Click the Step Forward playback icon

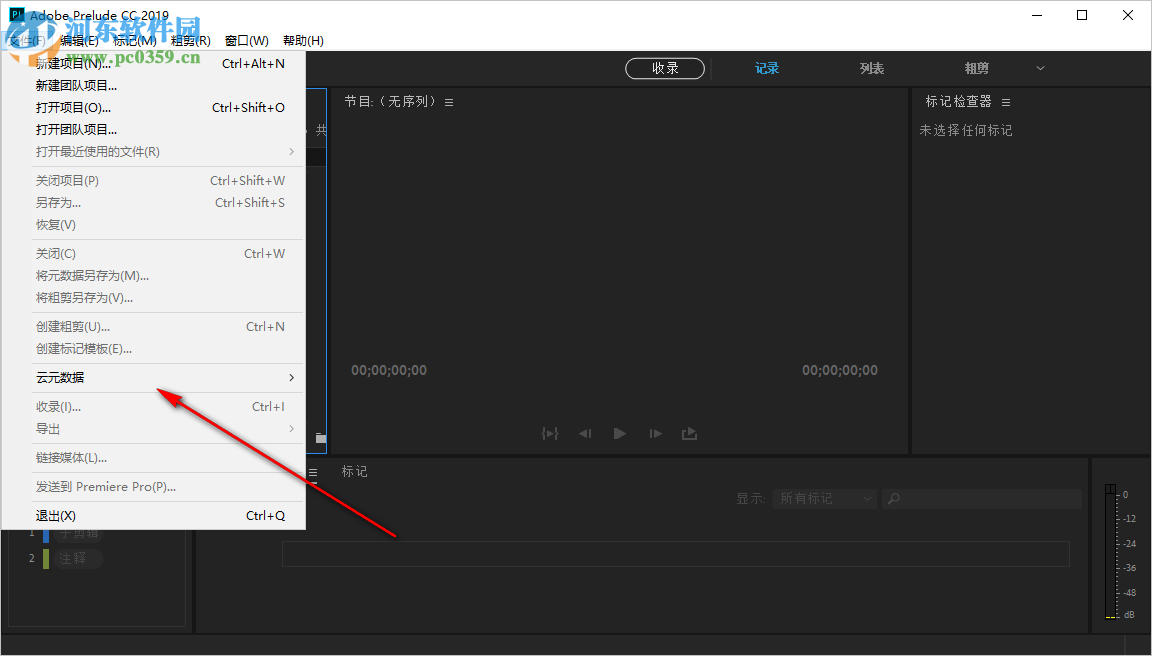(654, 433)
